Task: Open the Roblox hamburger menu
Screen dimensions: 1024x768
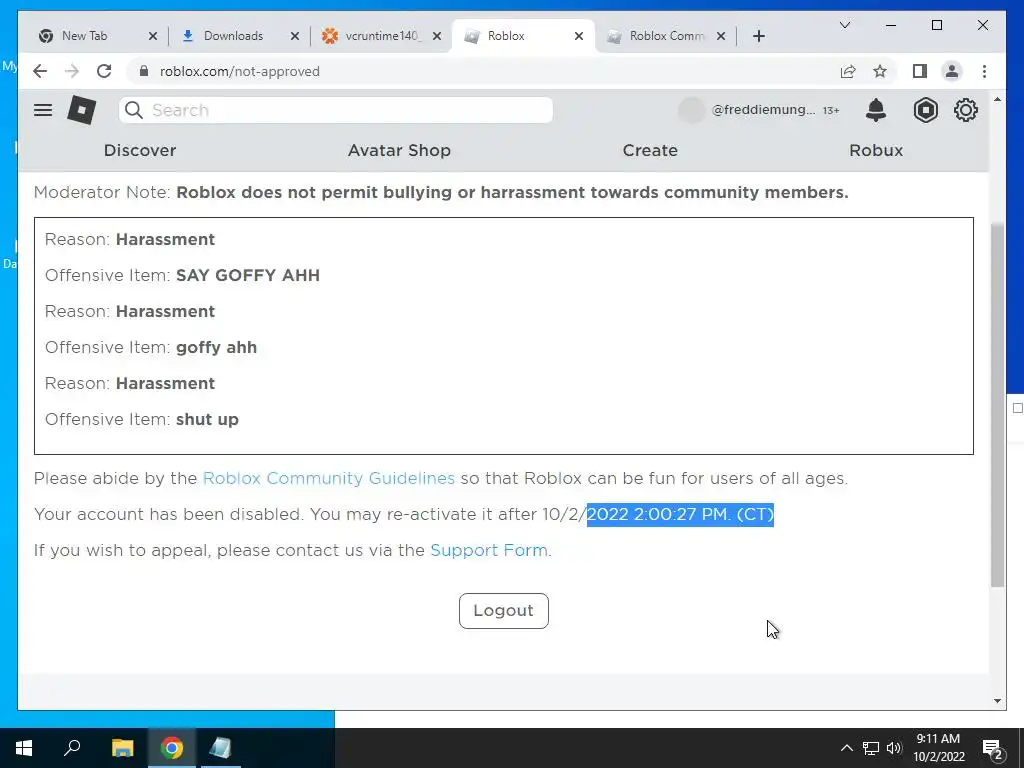Action: [x=43, y=110]
